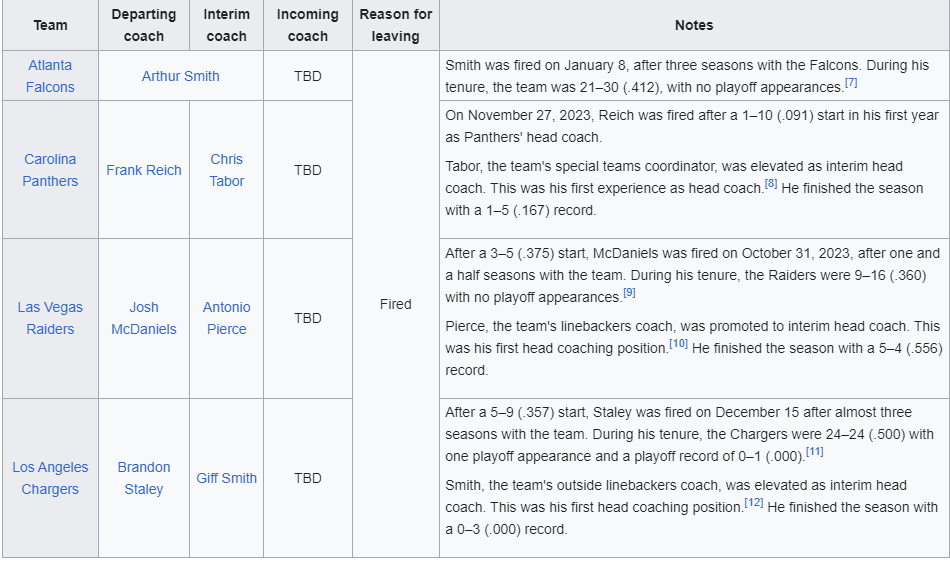Click the Notes column header
This screenshot has width=950, height=564.
pos(694,25)
